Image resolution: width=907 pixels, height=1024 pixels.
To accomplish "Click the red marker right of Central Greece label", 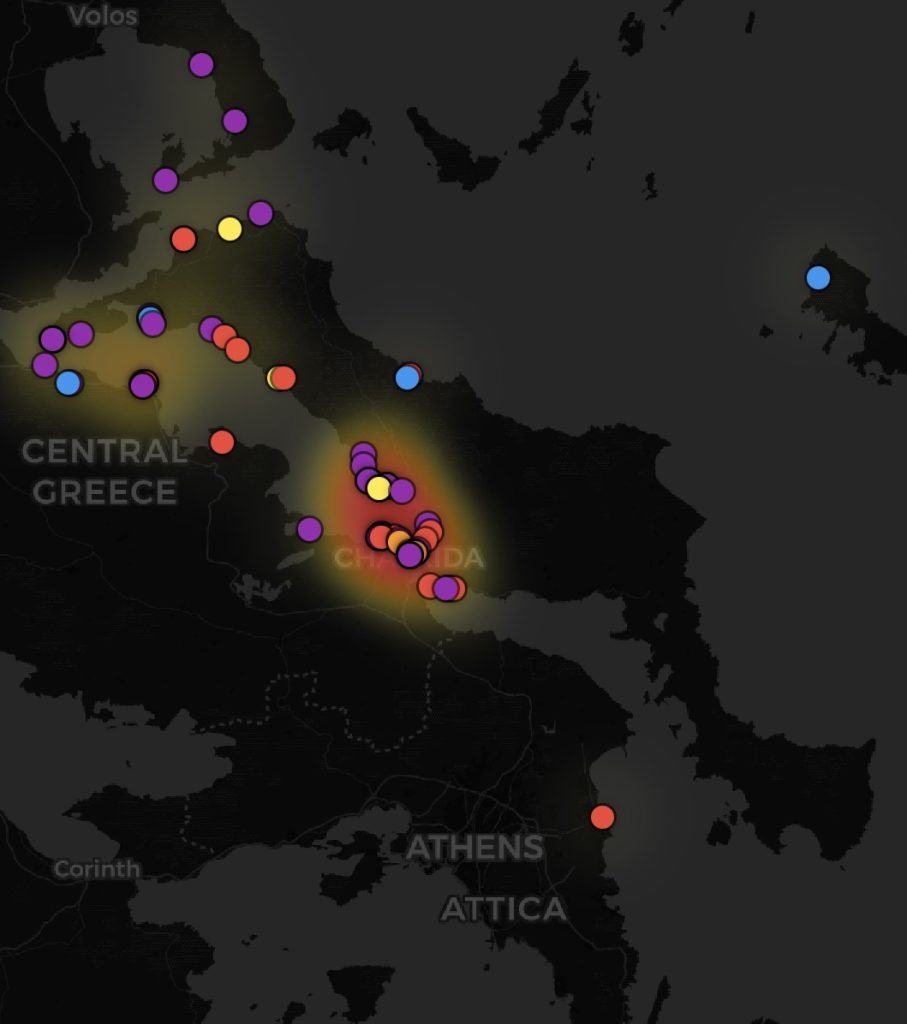I will coord(222,442).
